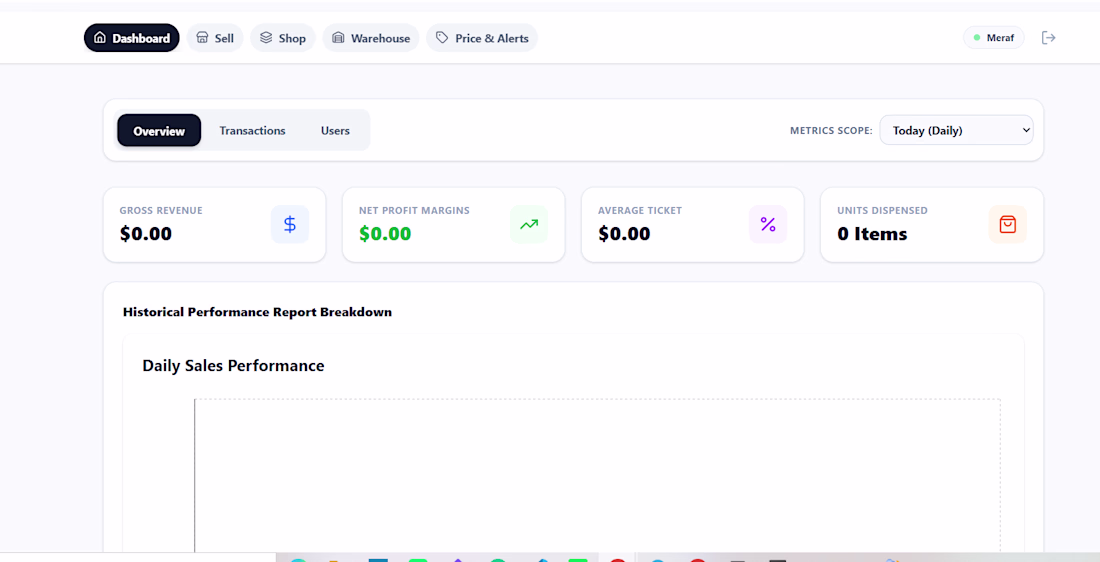Select the Overview tab
1100x562 pixels.
159,131
